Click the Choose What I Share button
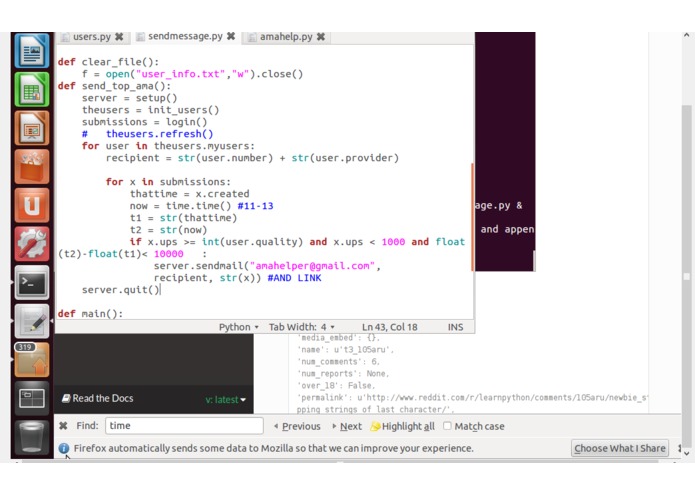This screenshot has width=695, height=494. pyautogui.click(x=620, y=448)
